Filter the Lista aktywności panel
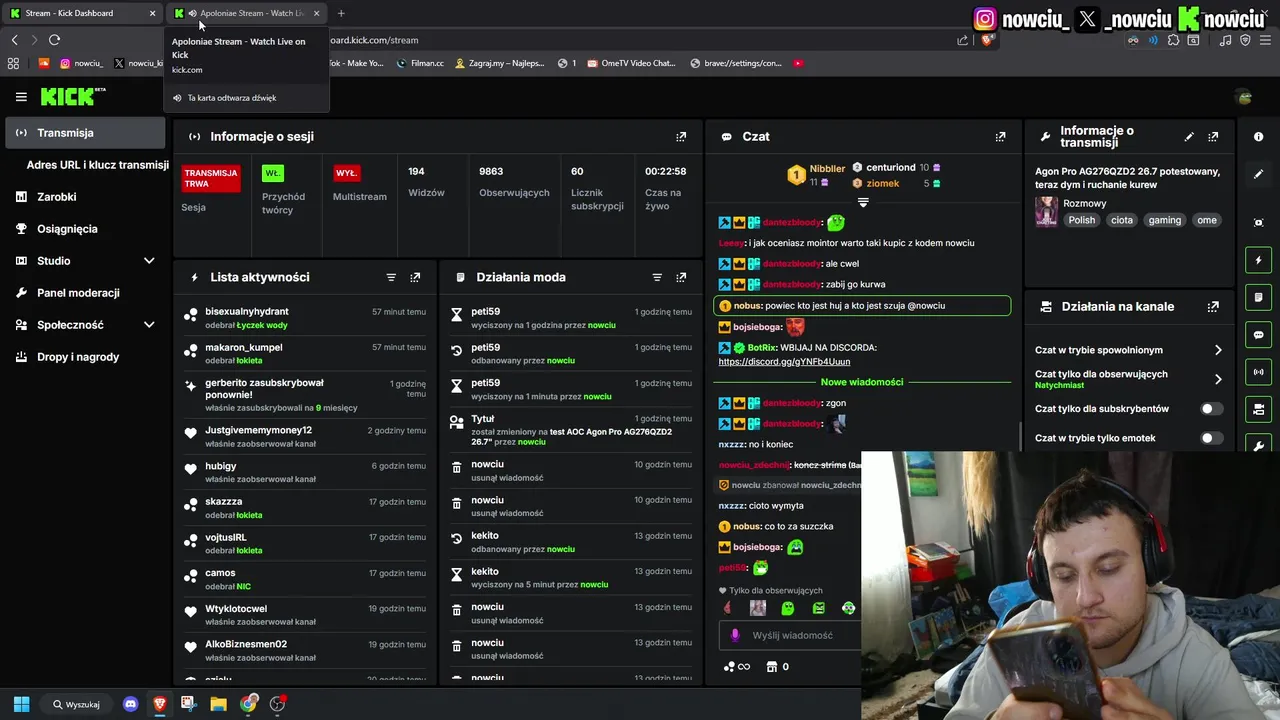 (x=391, y=277)
